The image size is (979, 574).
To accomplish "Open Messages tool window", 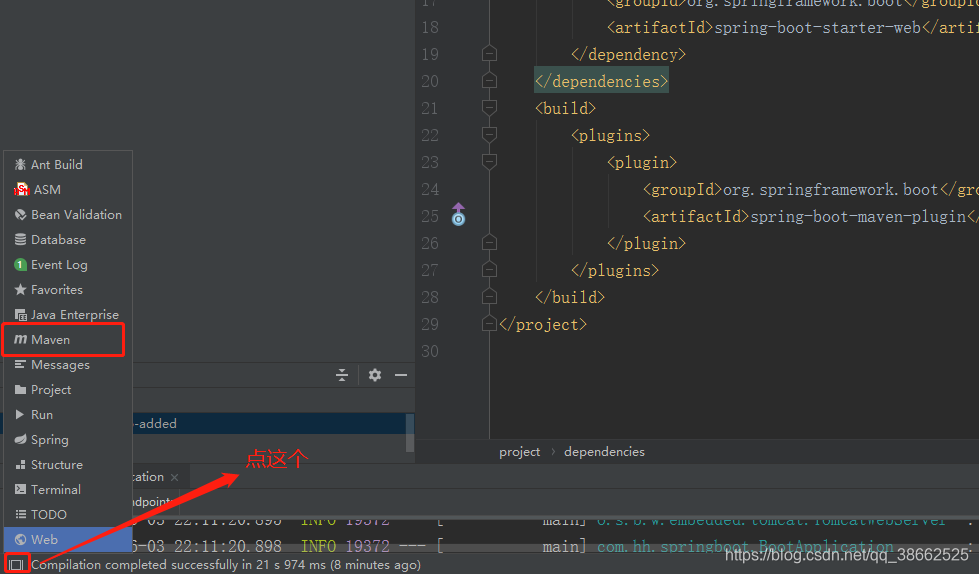I will pos(67,364).
